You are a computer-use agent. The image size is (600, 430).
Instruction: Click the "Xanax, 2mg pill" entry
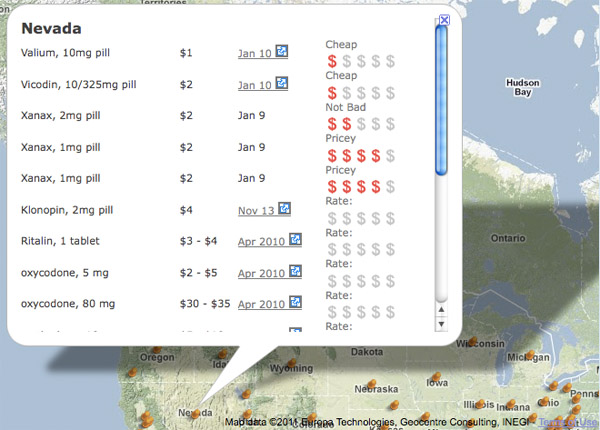click(60, 116)
